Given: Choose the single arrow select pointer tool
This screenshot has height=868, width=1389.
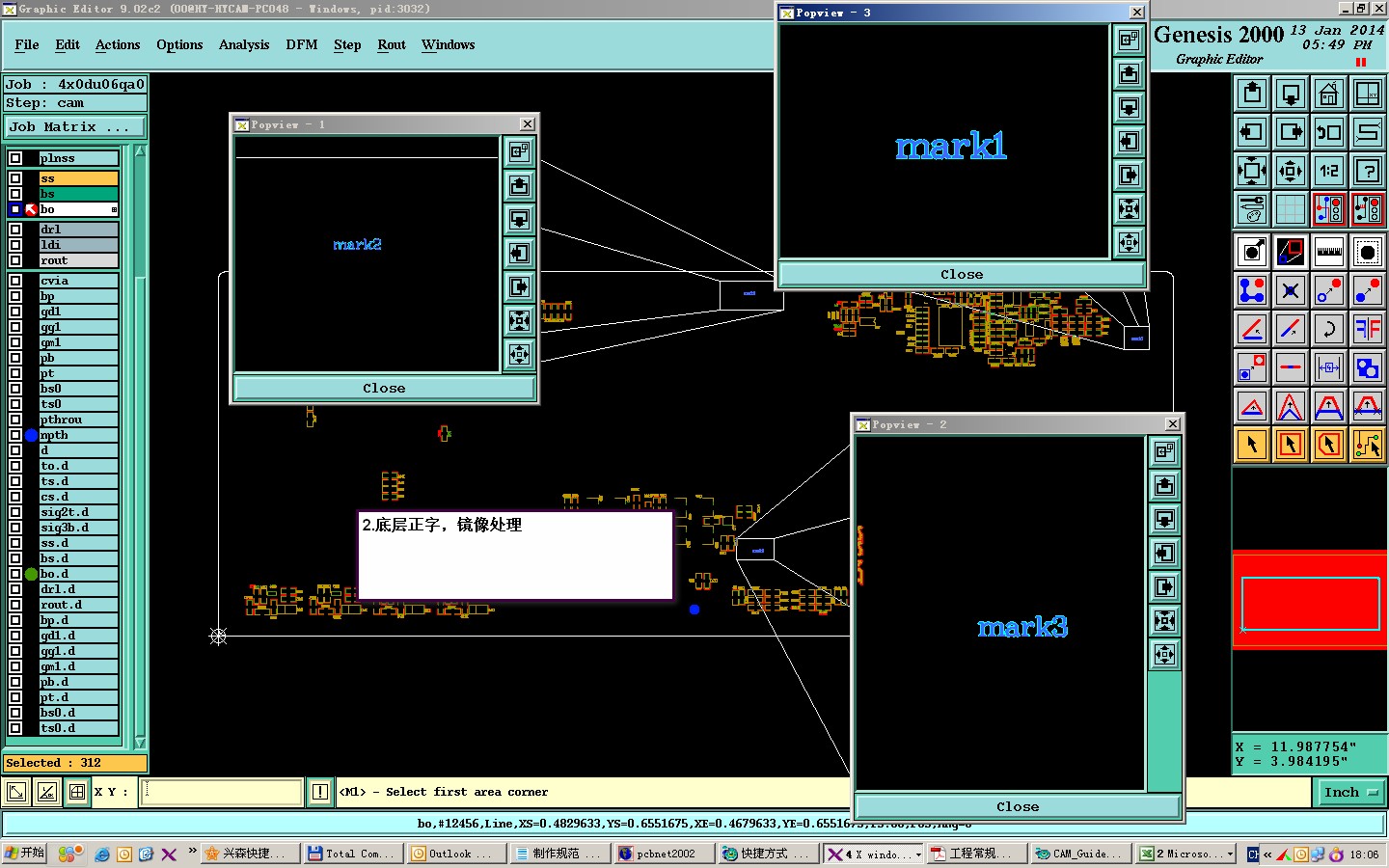Looking at the screenshot, I should tap(1252, 445).
